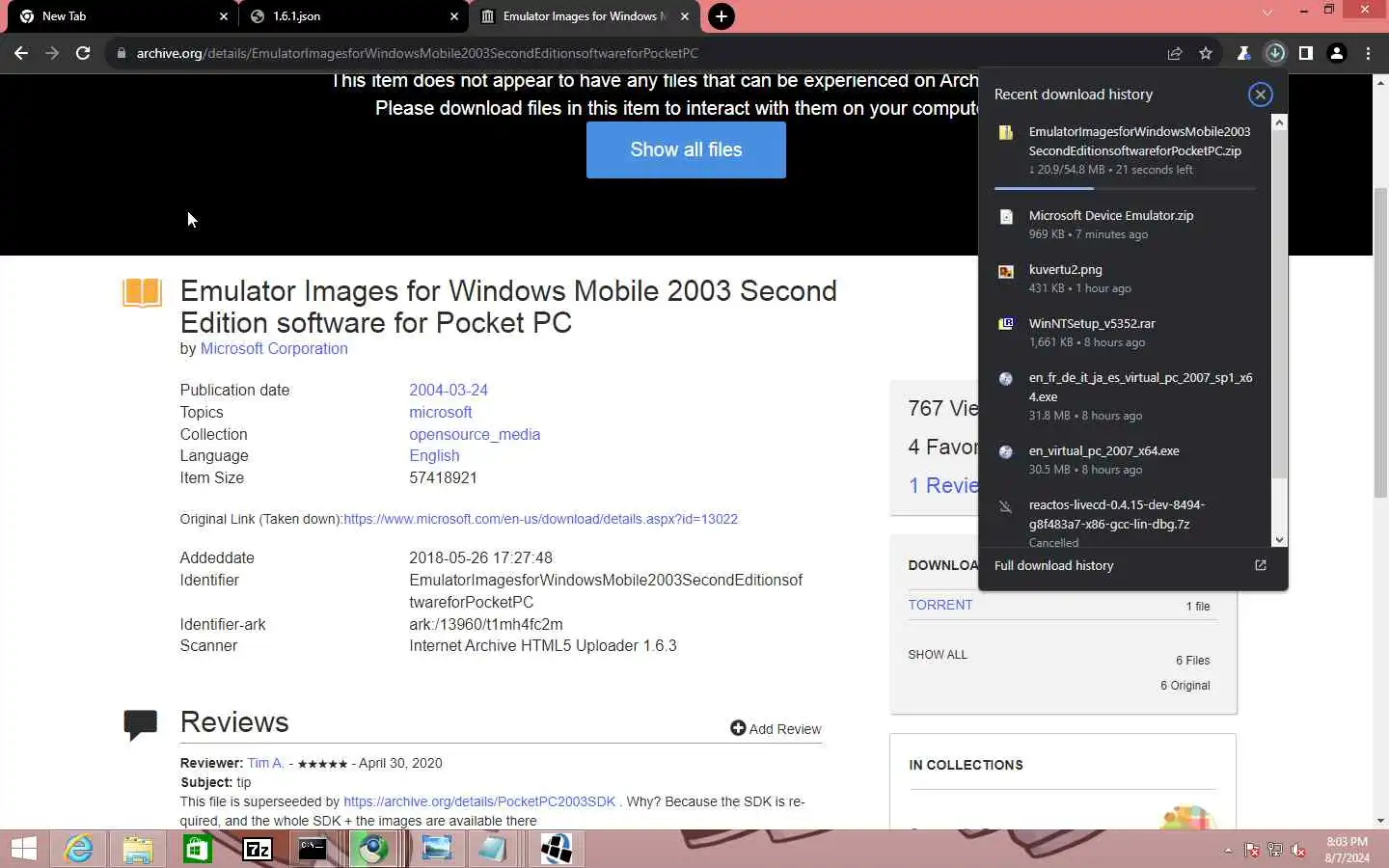Image resolution: width=1389 pixels, height=868 pixels.
Task: Reload the current page
Action: [83, 53]
